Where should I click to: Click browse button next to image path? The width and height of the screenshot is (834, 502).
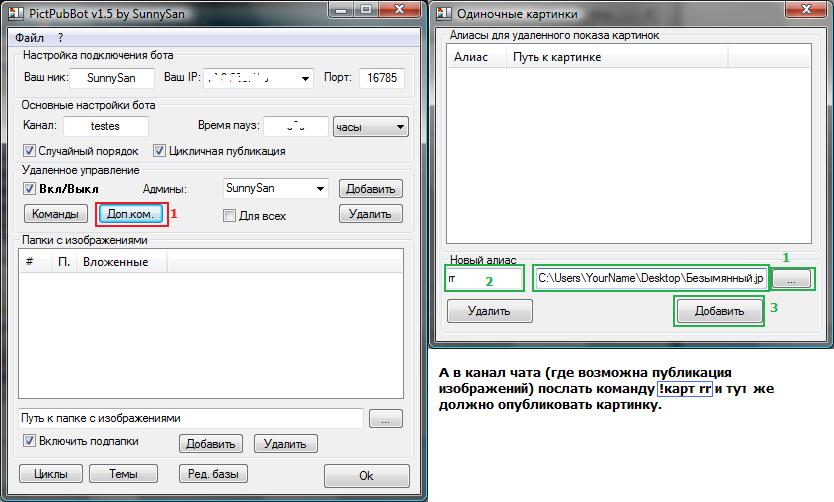point(791,280)
